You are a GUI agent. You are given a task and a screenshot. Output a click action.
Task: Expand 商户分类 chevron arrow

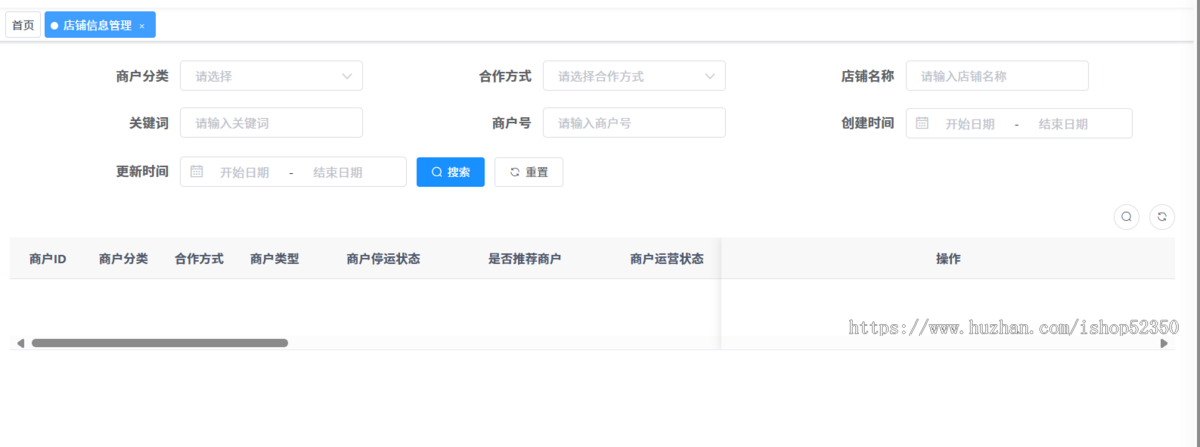point(347,76)
